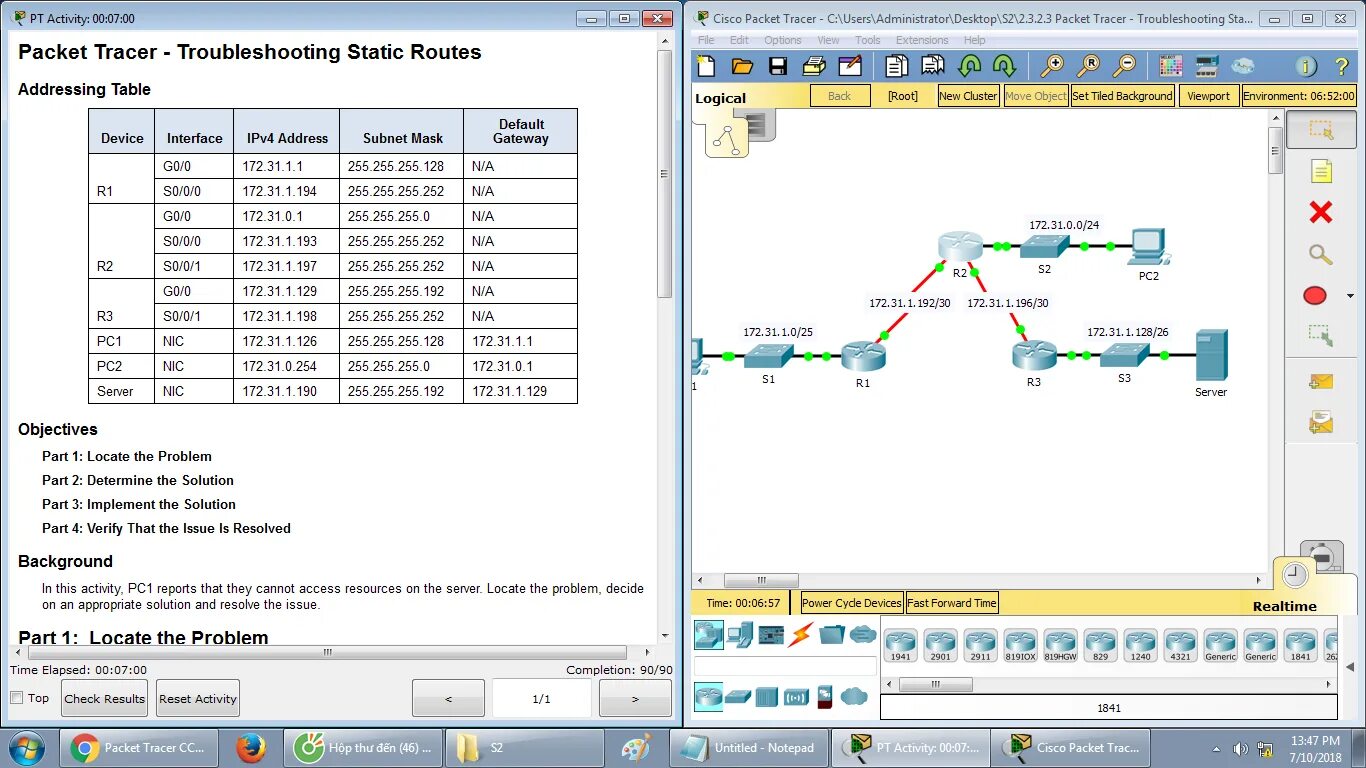Click the Add Simple PDU envelope icon

point(1321,381)
